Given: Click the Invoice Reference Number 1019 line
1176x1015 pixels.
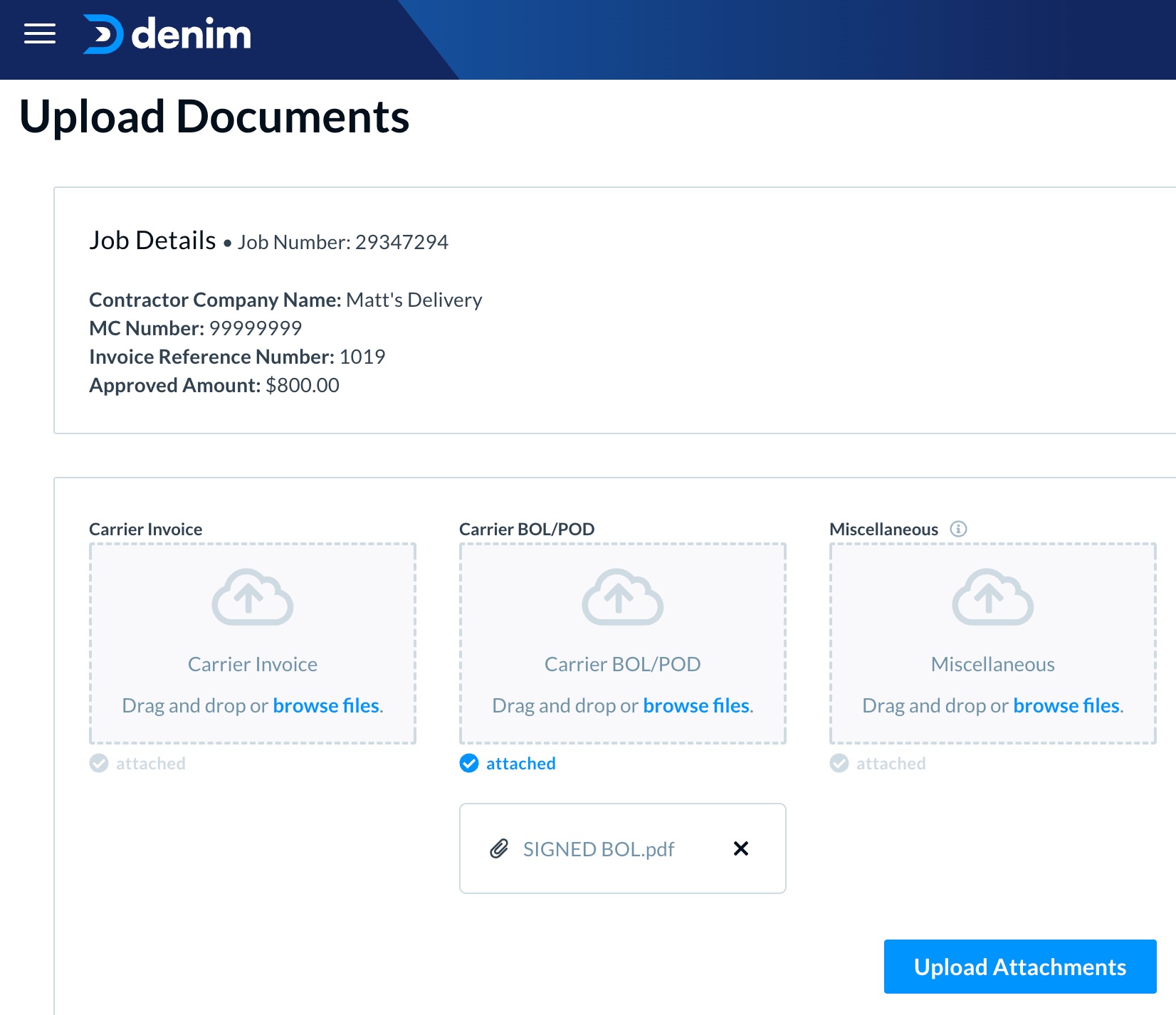Looking at the screenshot, I should (237, 357).
